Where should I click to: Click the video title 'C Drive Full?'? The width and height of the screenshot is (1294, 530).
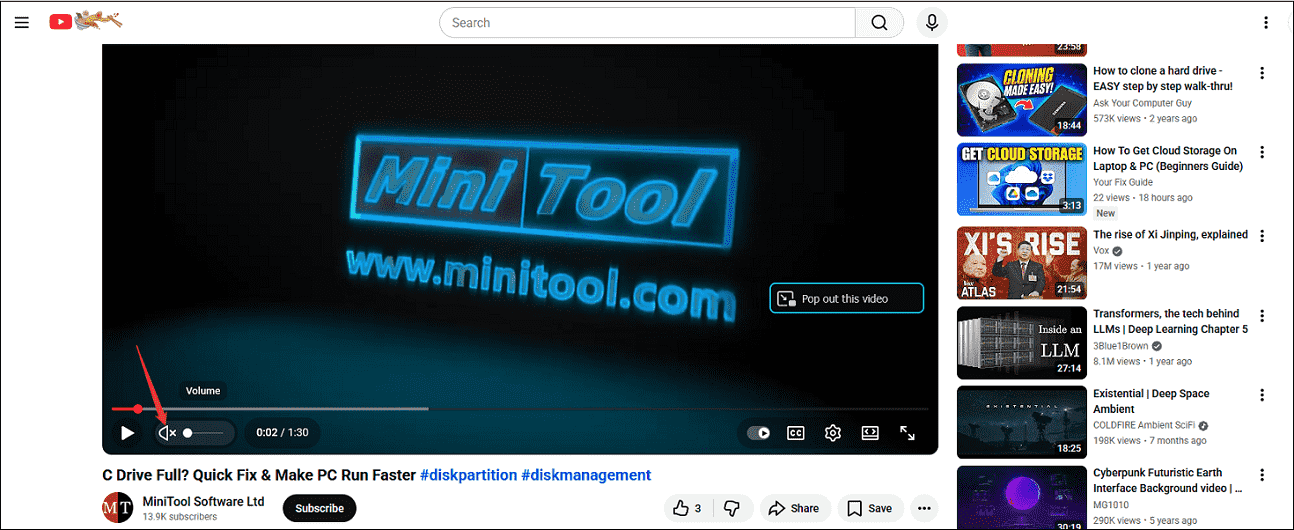click(x=259, y=475)
